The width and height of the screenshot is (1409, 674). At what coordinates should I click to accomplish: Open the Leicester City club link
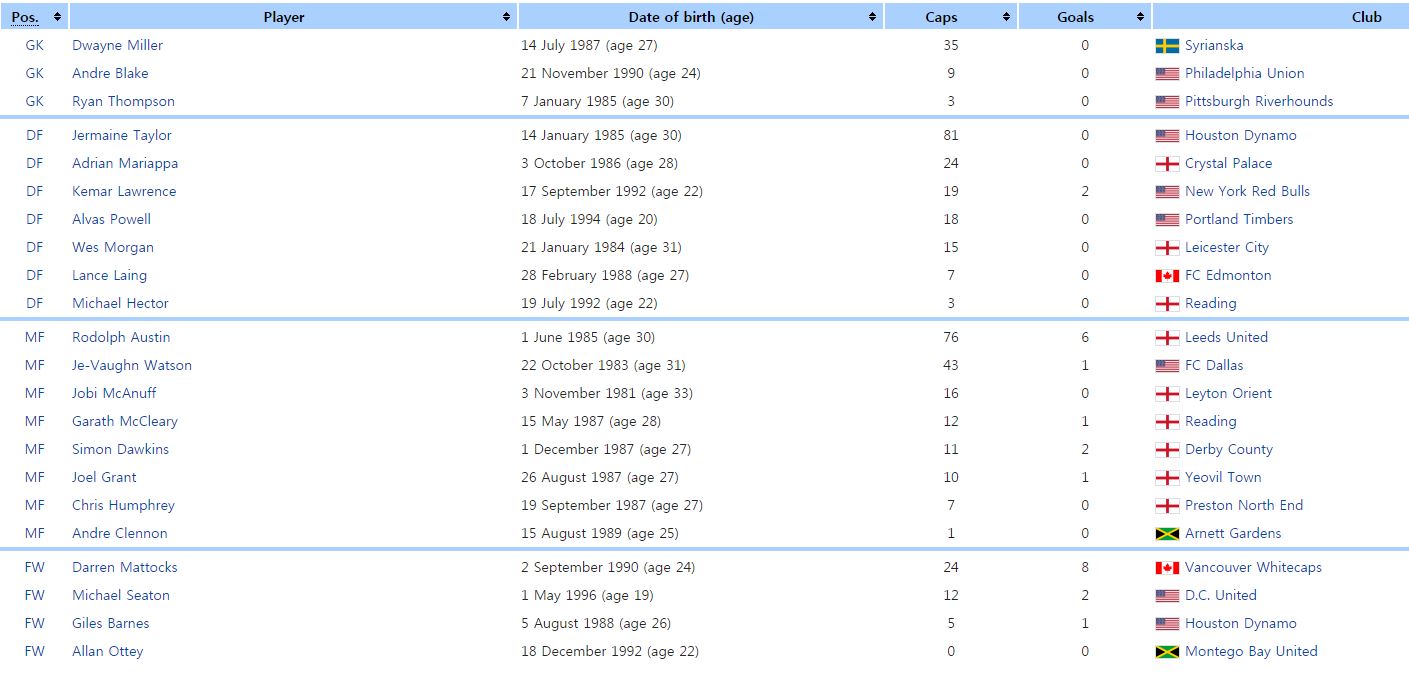pyautogui.click(x=1226, y=248)
